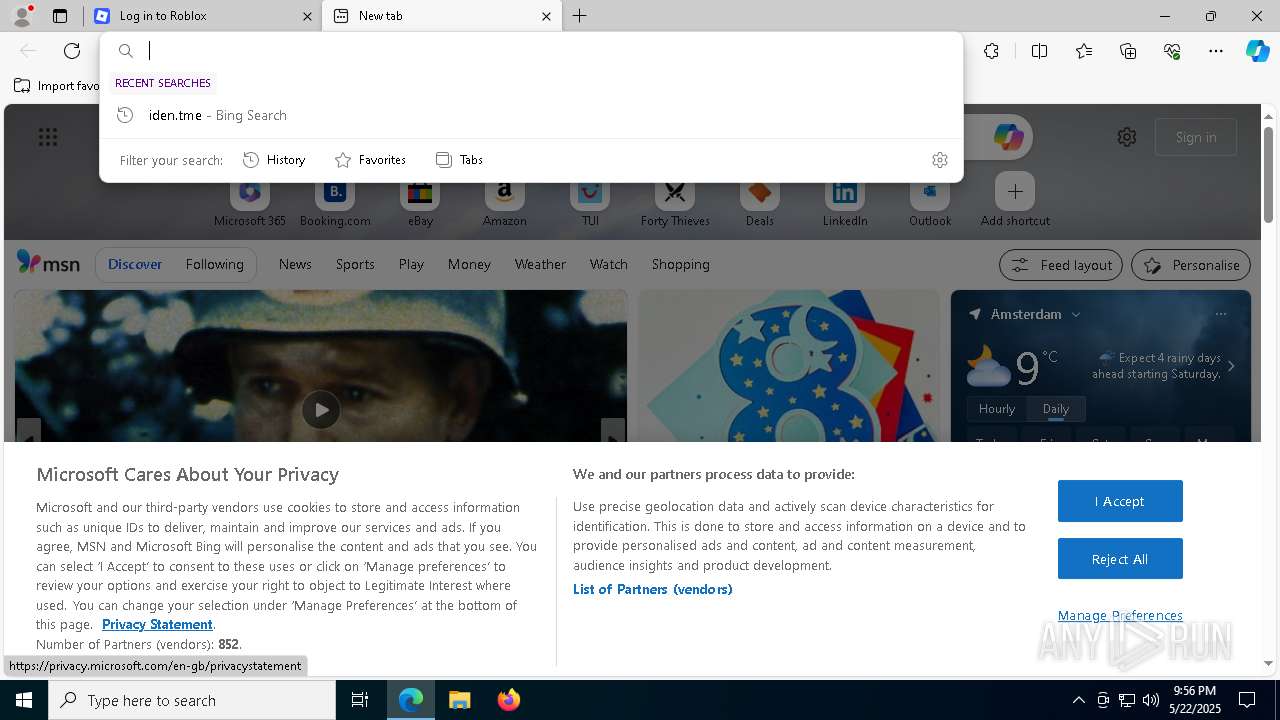This screenshot has width=1280, height=720.
Task: Open Manage Preferences link
Action: pyautogui.click(x=1120, y=615)
